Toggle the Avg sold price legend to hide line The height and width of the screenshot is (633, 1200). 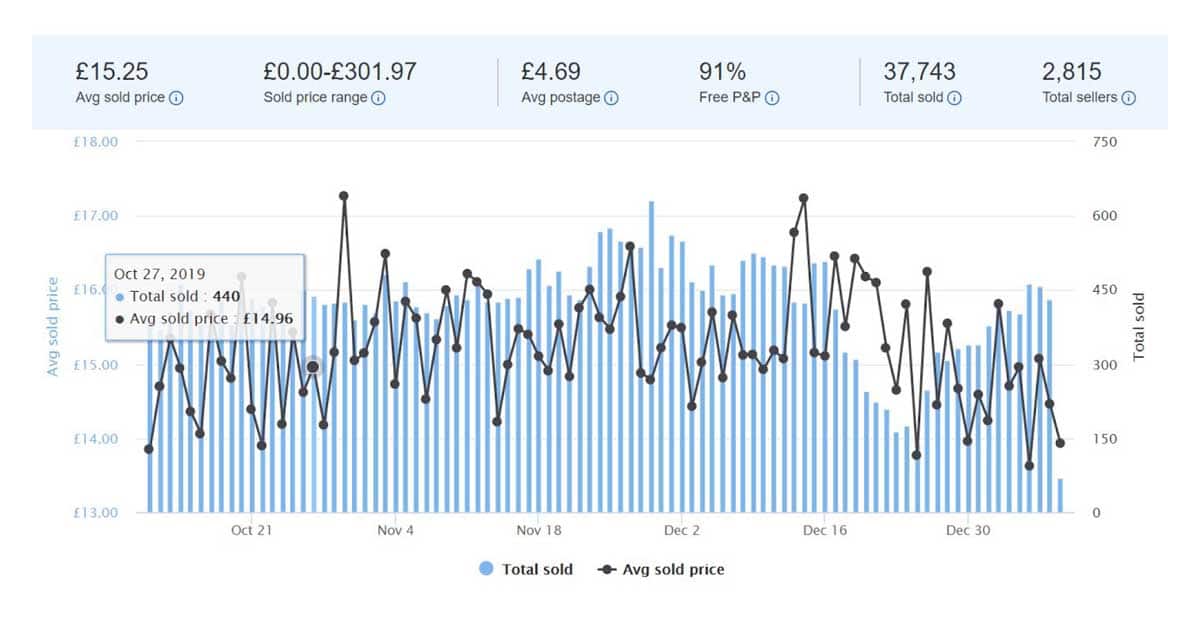click(x=660, y=569)
